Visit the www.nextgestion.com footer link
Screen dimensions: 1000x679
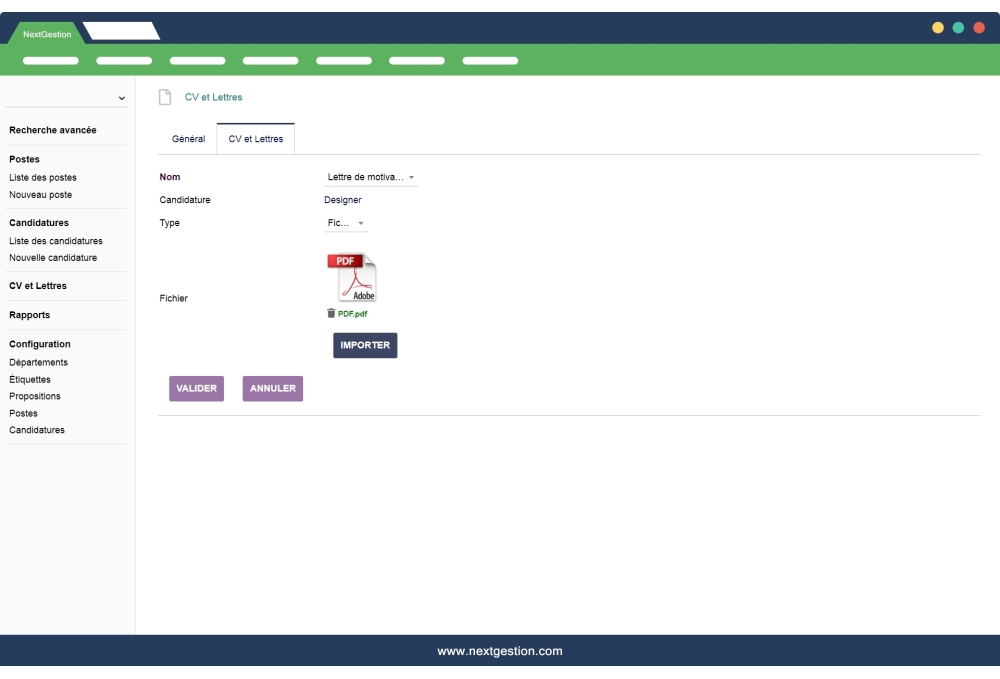(x=499, y=650)
